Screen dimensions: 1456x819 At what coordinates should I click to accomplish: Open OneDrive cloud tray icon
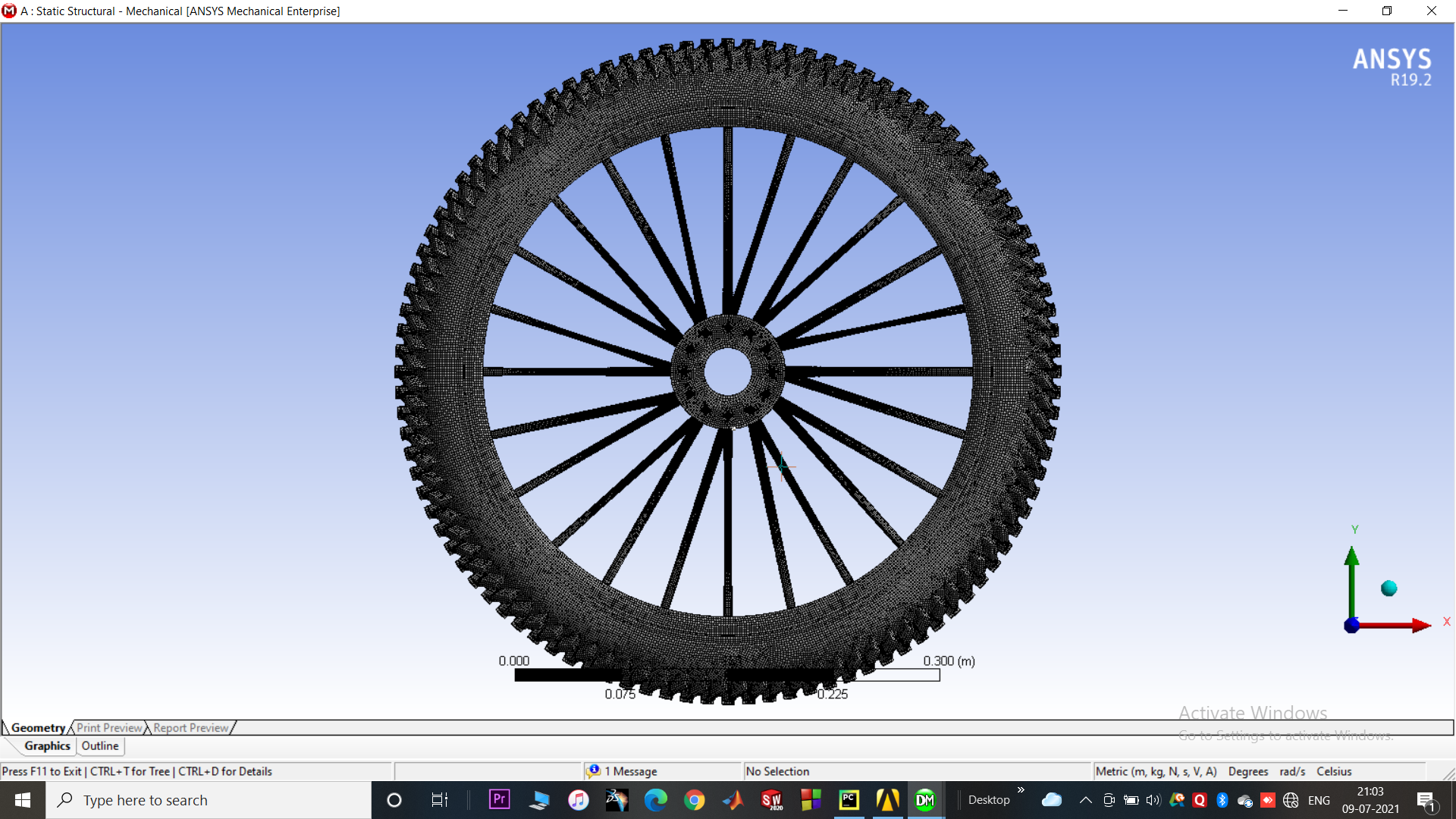pos(1052,800)
